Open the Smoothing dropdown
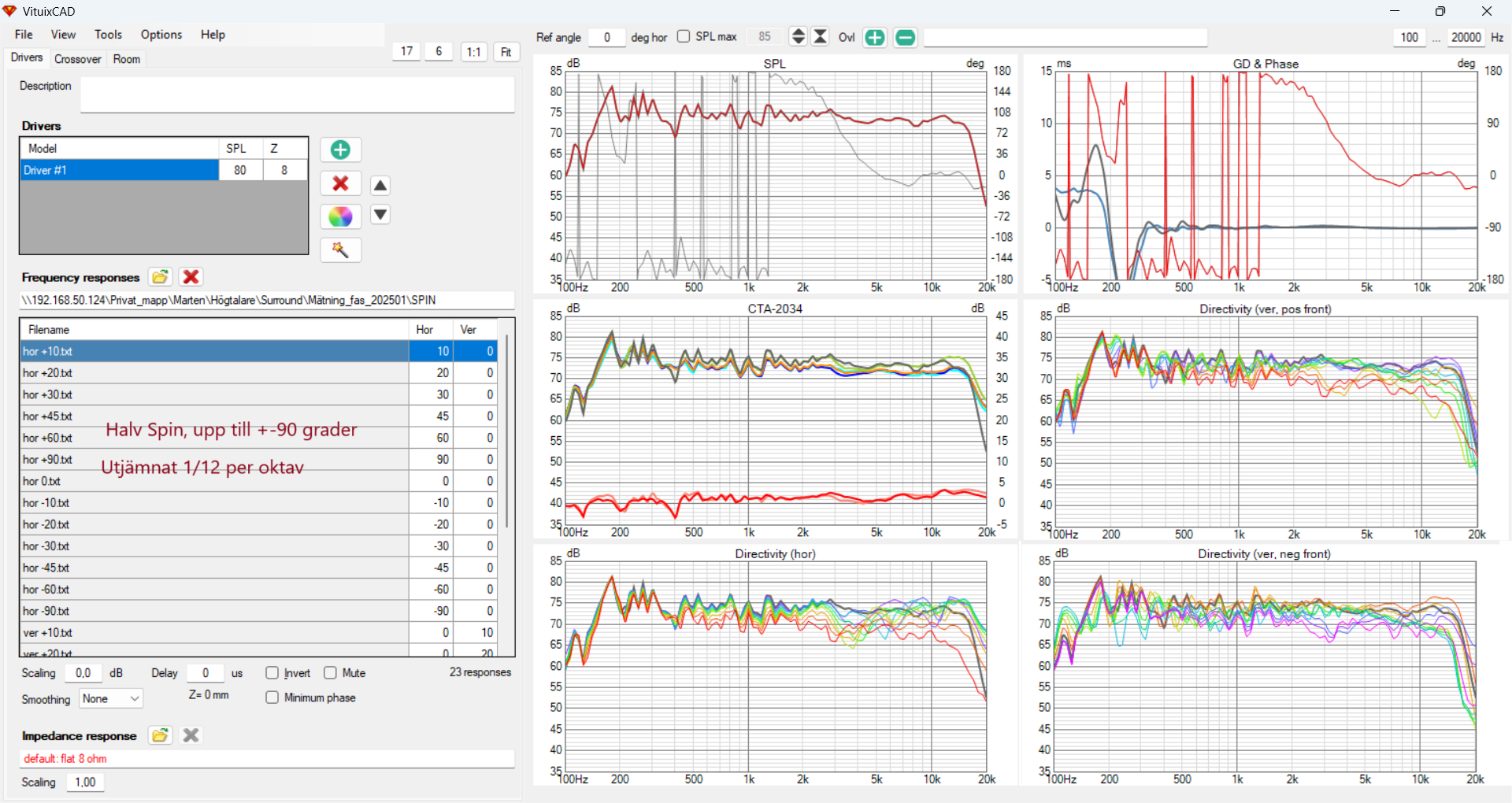The height and width of the screenshot is (803, 1512). click(110, 698)
